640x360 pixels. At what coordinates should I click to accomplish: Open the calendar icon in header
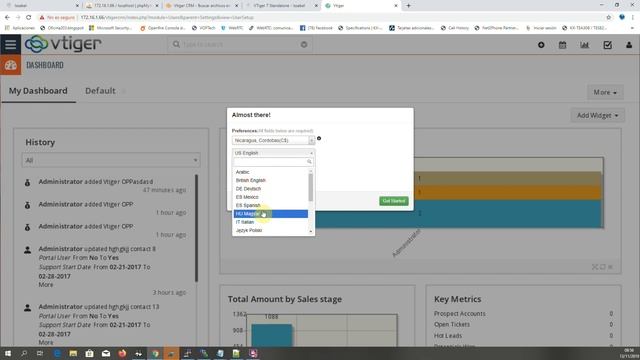(562, 45)
